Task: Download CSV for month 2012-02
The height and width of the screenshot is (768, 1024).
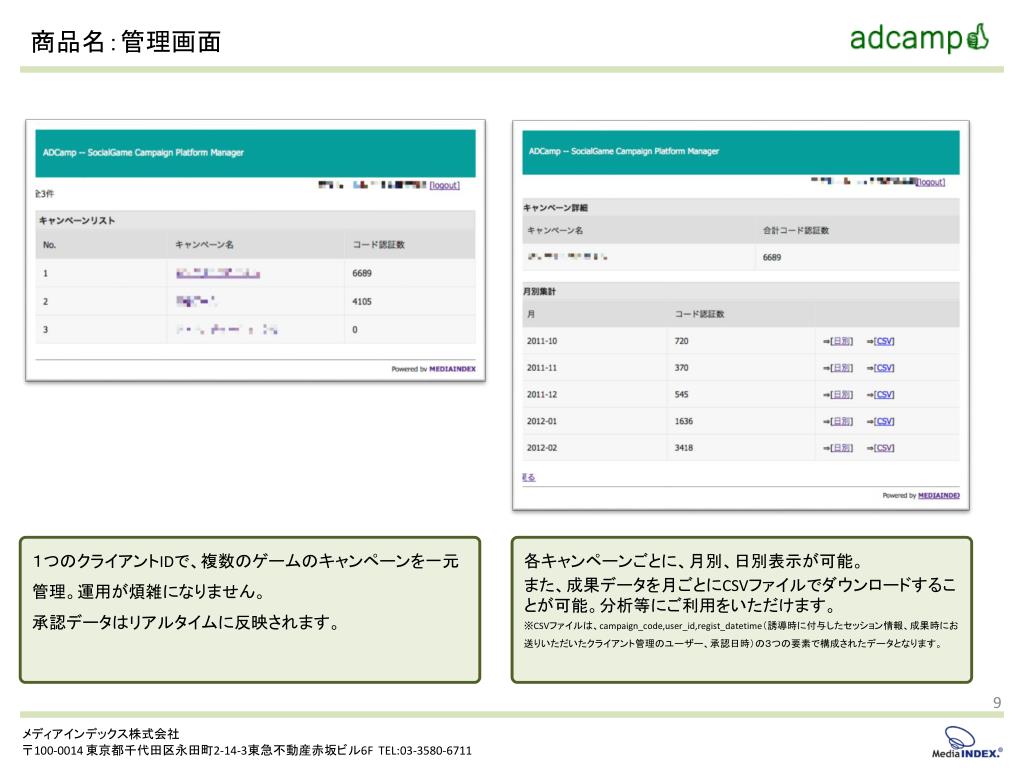Action: pyautogui.click(x=884, y=448)
